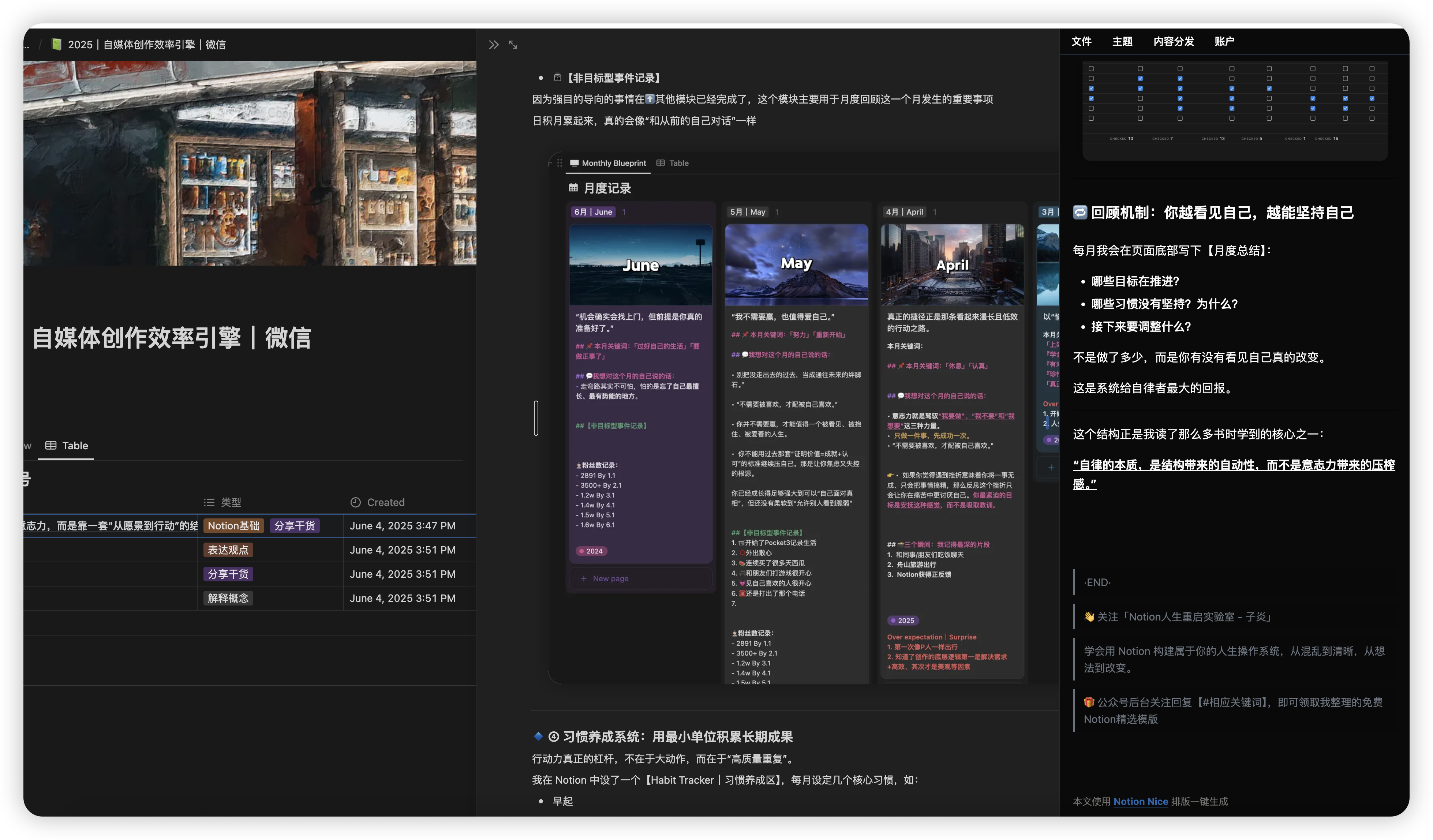Click the loop icon before 回顾机制 heading
Image resolution: width=1433 pixels, height=840 pixels.
tap(1080, 213)
